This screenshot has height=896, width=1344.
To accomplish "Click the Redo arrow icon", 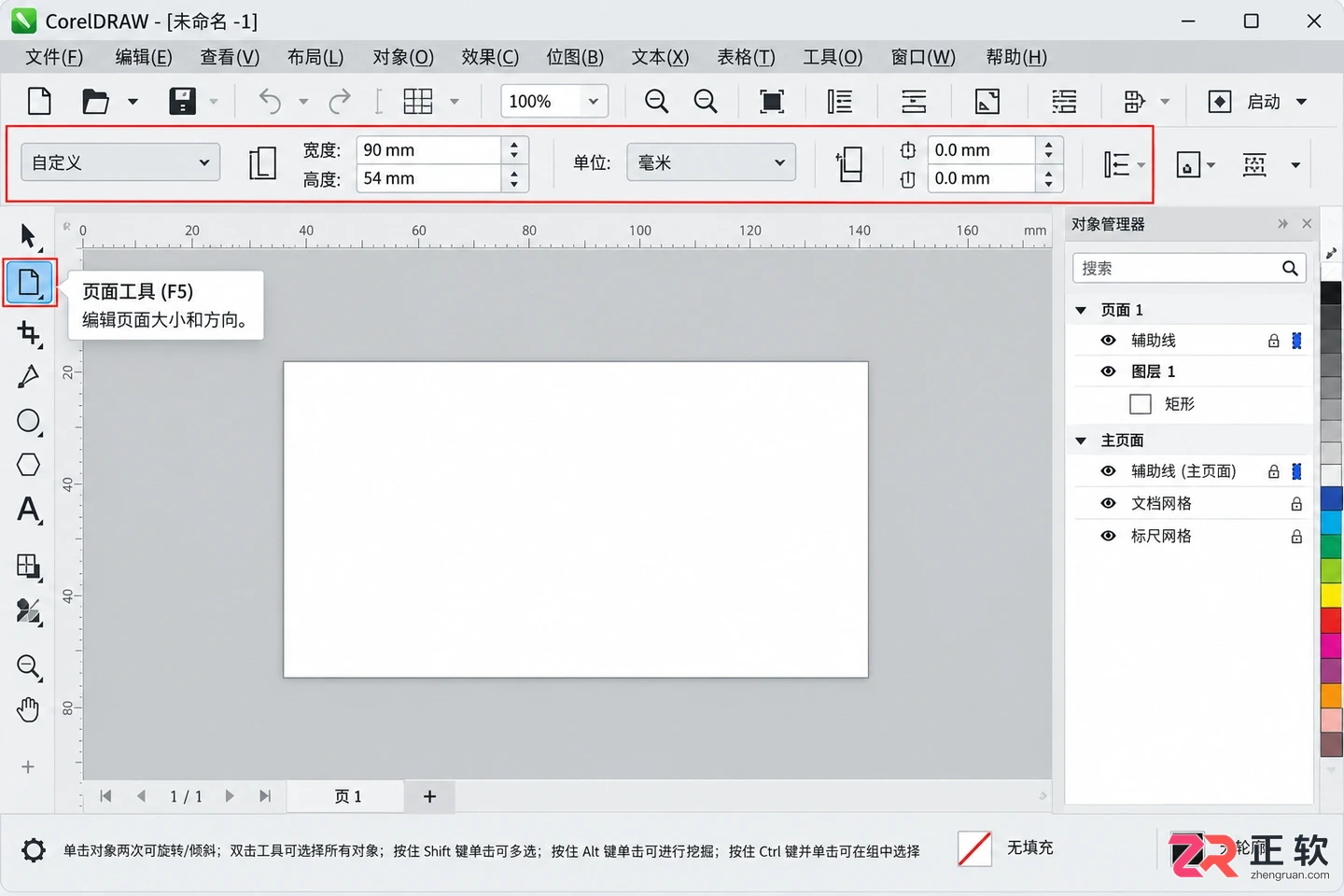I will click(x=340, y=101).
